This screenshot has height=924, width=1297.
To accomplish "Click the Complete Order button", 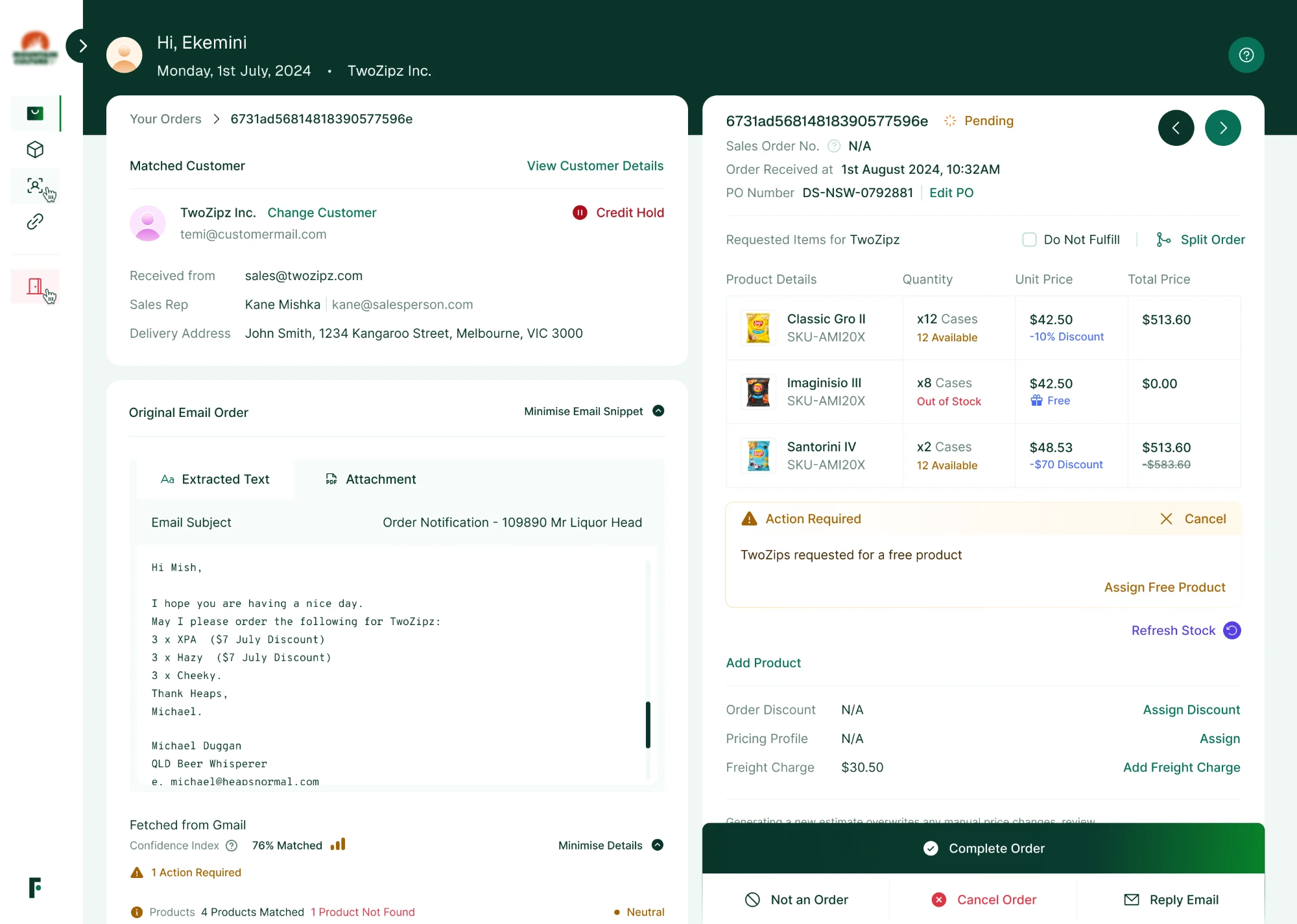I will tap(983, 848).
